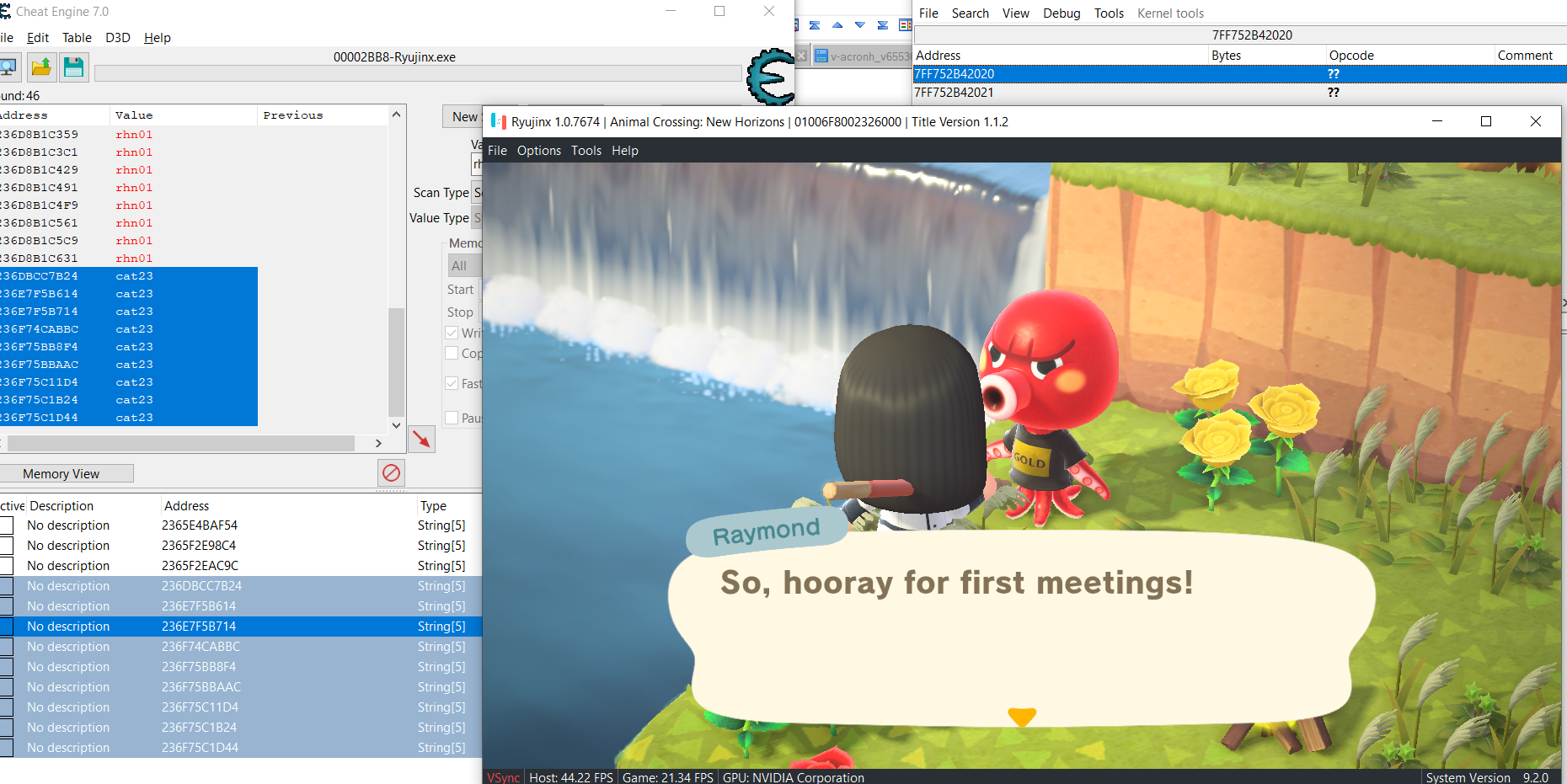Tick Active box for address 236DBCC7B24

(6, 586)
